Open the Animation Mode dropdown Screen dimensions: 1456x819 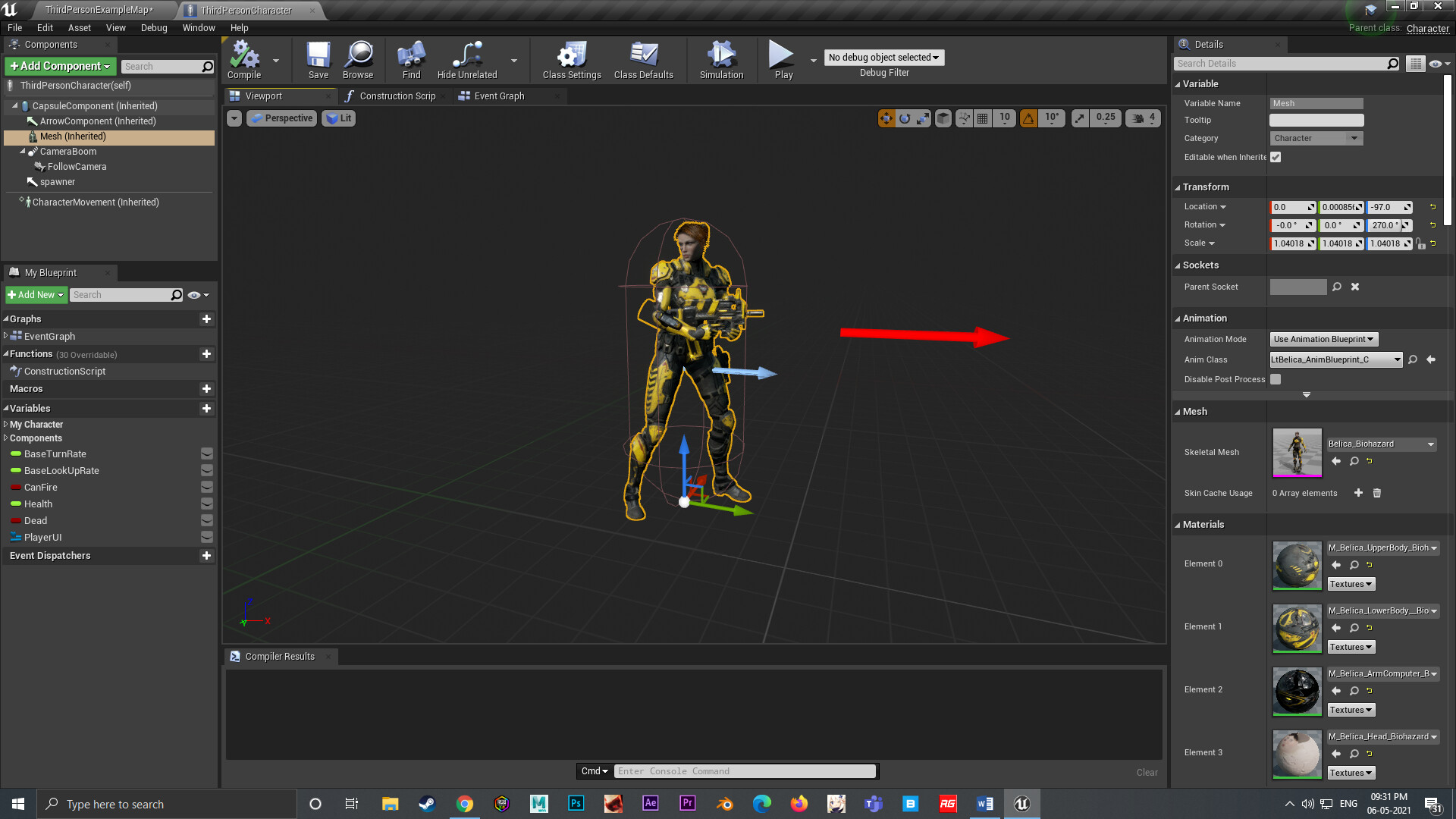[1323, 339]
